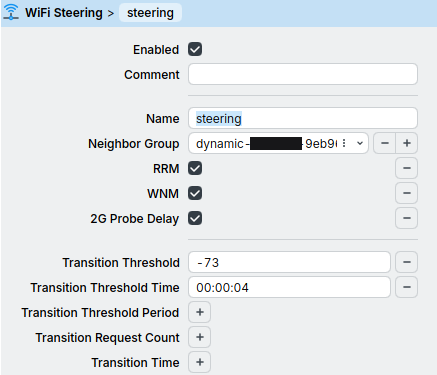437x375 pixels.
Task: Add Transition Threshold Period with plus
Action: (x=200, y=312)
